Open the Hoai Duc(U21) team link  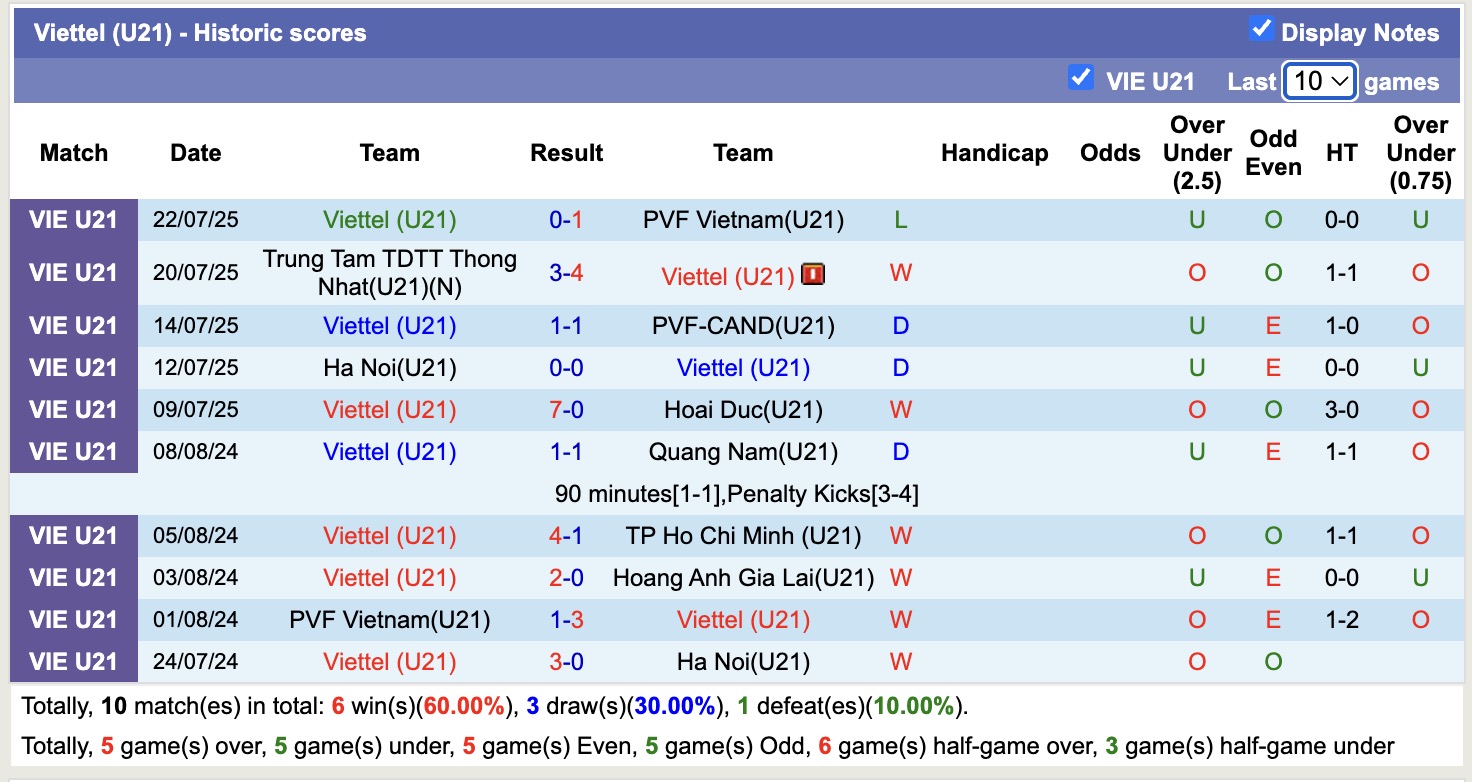coord(743,409)
